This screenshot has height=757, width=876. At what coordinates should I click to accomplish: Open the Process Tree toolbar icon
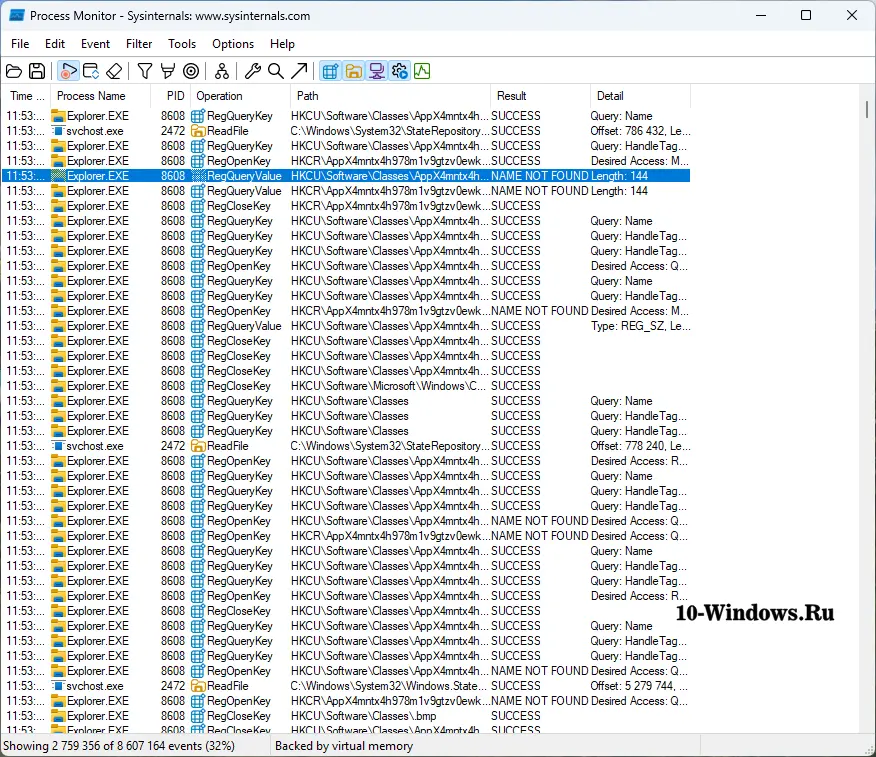(222, 72)
